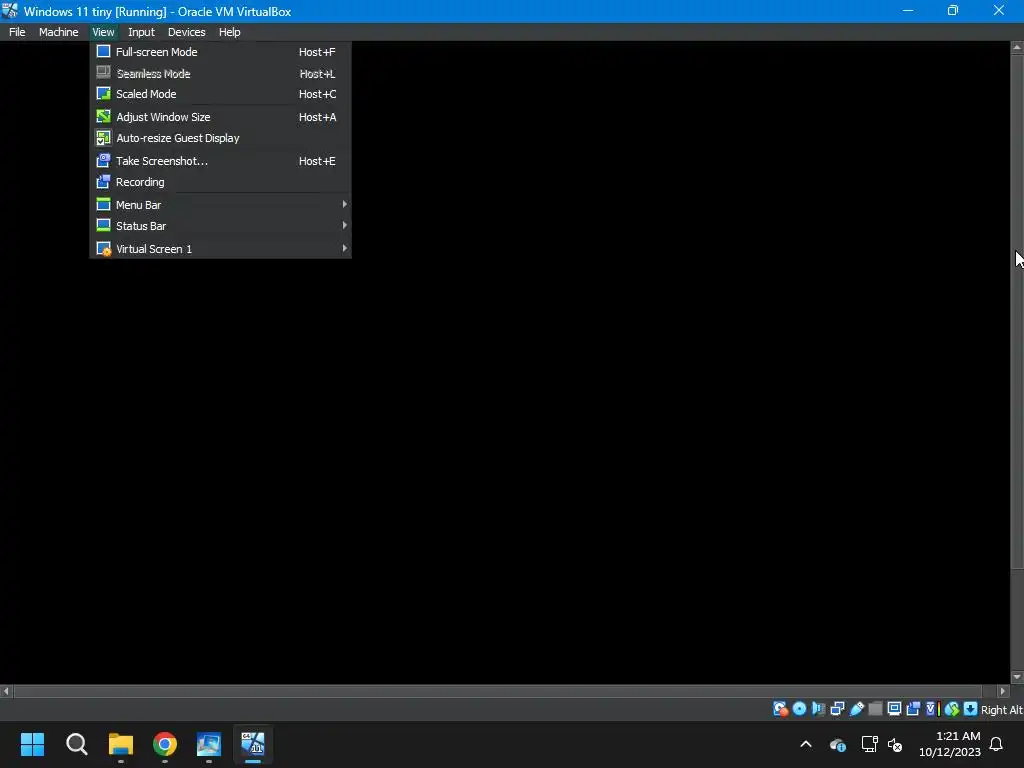The image size is (1024, 768).
Task: Click the mouse integration status icon
Action: pyautogui.click(x=952, y=709)
